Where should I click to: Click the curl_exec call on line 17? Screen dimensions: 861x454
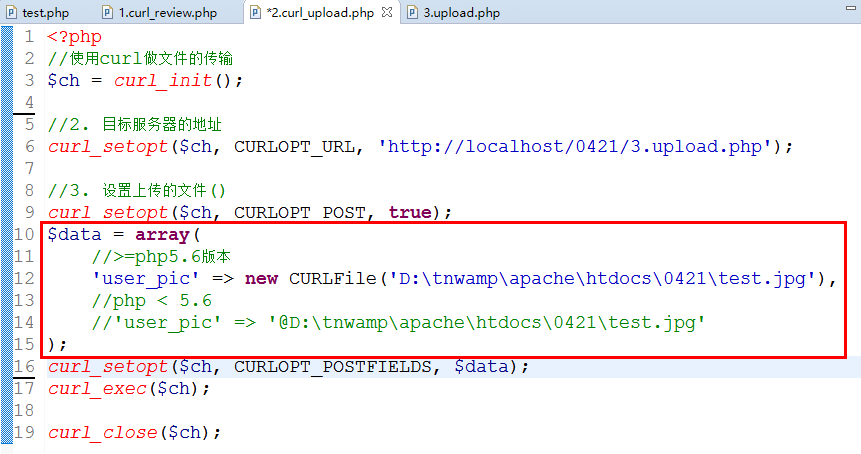[x=97, y=389]
